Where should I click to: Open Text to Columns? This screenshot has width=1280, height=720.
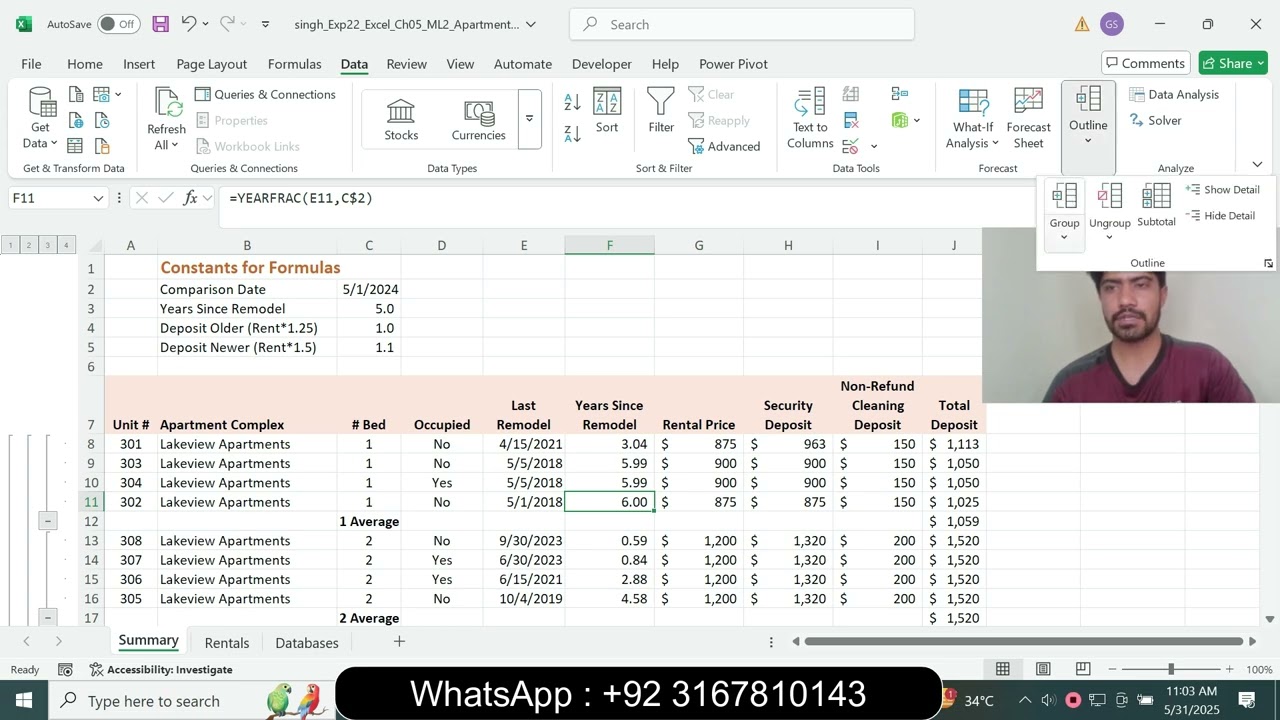pyautogui.click(x=810, y=118)
